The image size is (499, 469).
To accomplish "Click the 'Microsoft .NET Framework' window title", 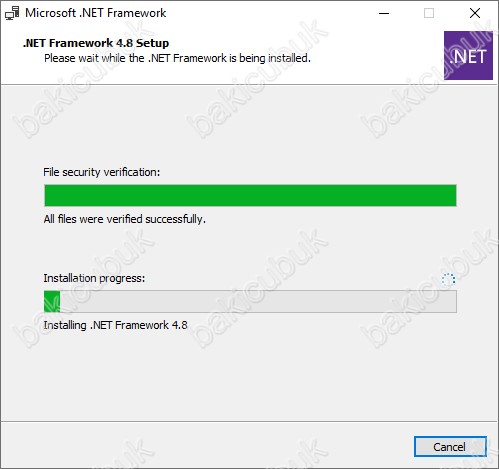I will pos(96,13).
